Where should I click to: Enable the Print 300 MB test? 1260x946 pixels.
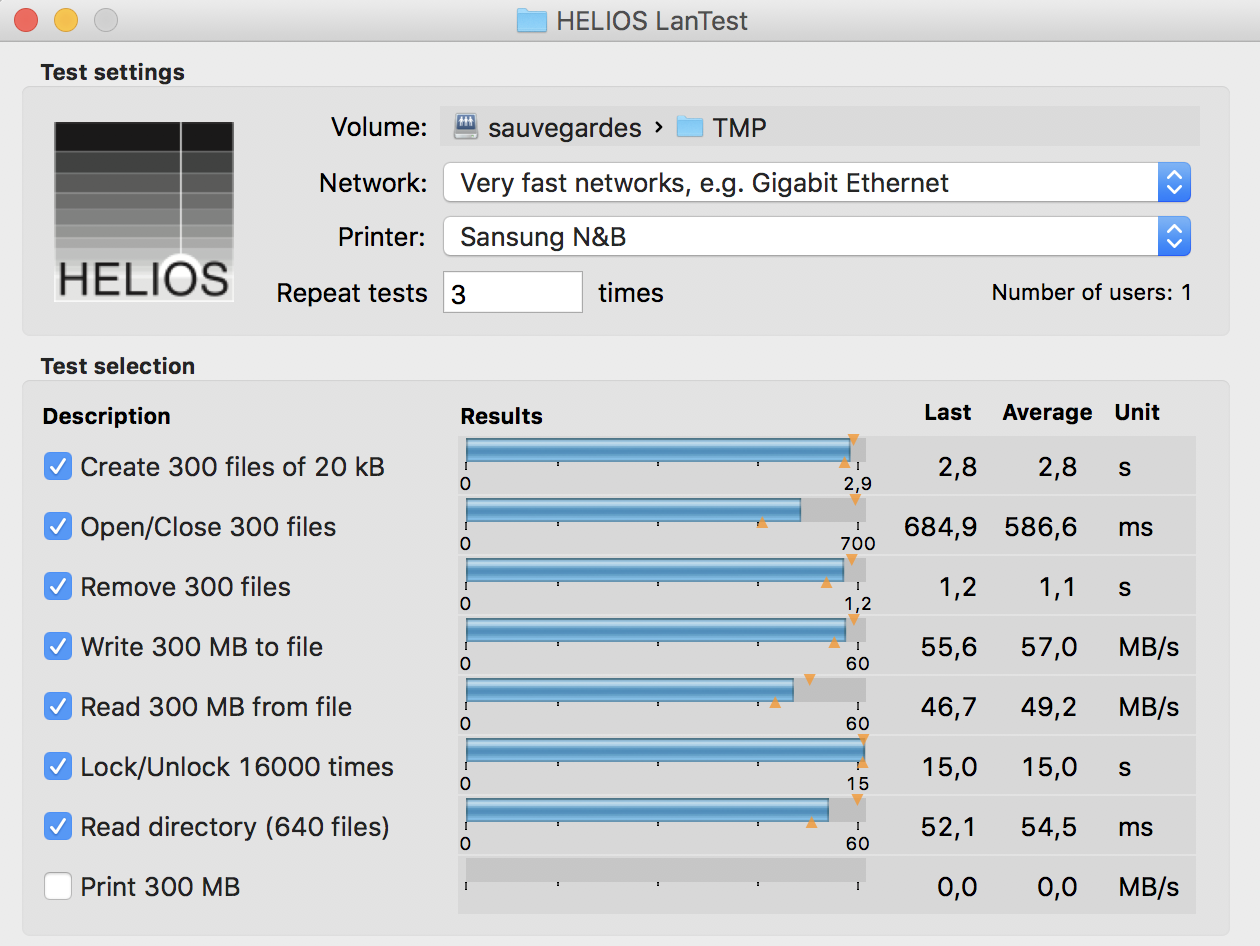[x=58, y=886]
